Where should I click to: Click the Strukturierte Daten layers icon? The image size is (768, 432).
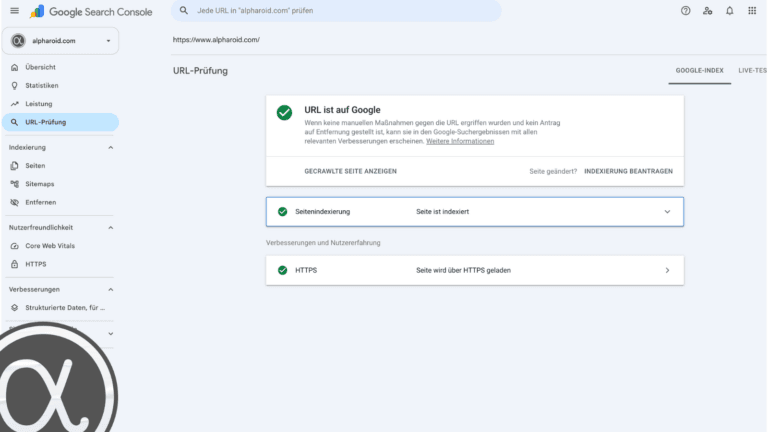pyautogui.click(x=15, y=308)
